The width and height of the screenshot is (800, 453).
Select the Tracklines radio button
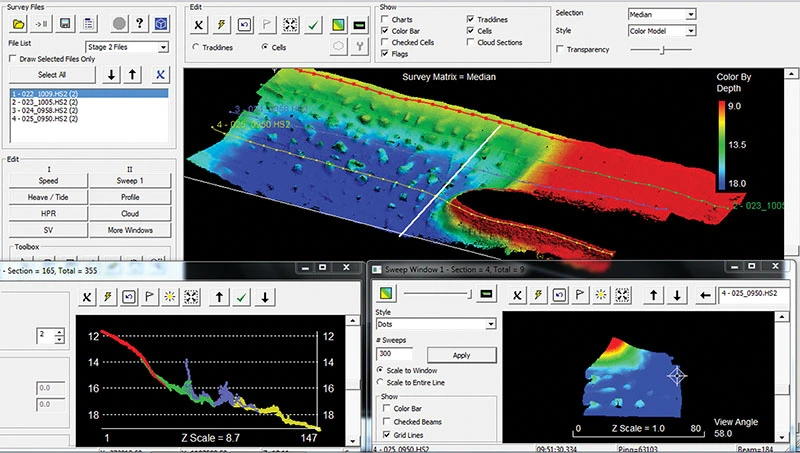pyautogui.click(x=194, y=47)
